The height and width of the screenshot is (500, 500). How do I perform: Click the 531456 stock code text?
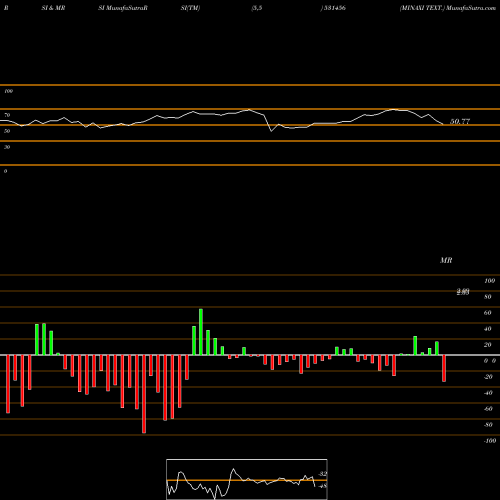334,8
